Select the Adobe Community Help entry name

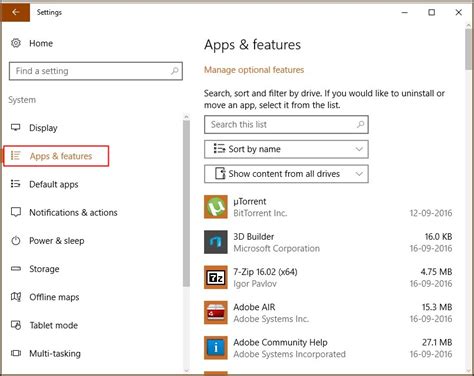[280, 342]
